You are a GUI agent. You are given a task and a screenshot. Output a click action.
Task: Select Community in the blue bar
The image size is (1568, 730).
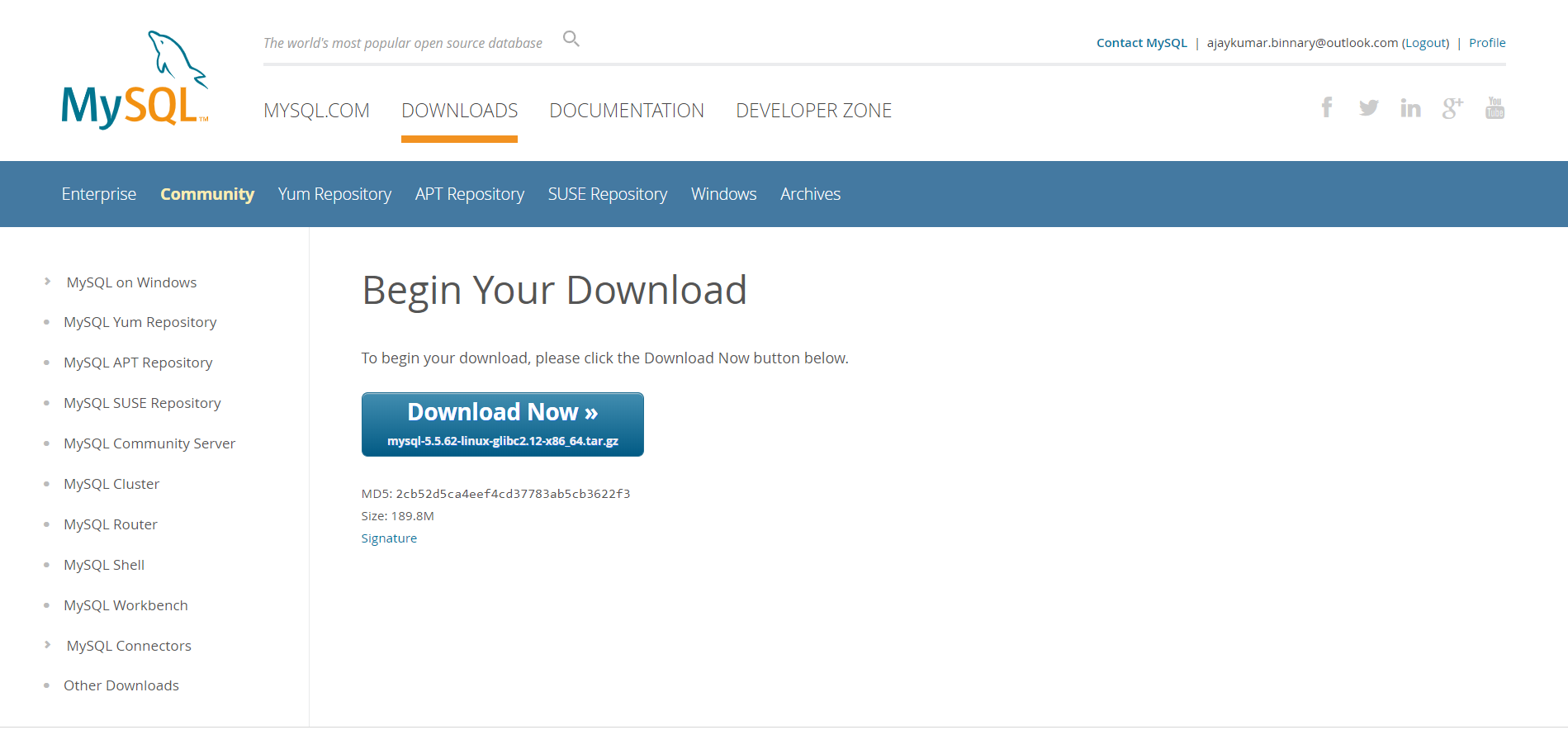click(x=207, y=194)
